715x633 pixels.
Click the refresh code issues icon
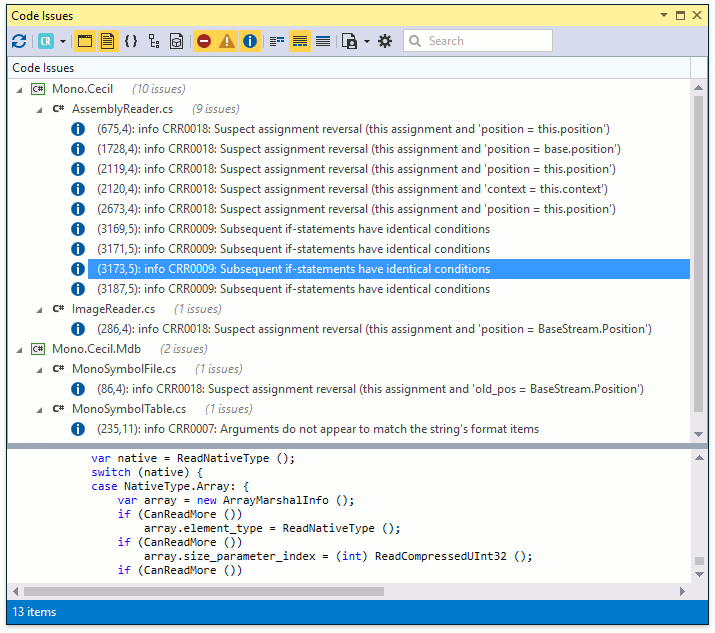click(19, 41)
